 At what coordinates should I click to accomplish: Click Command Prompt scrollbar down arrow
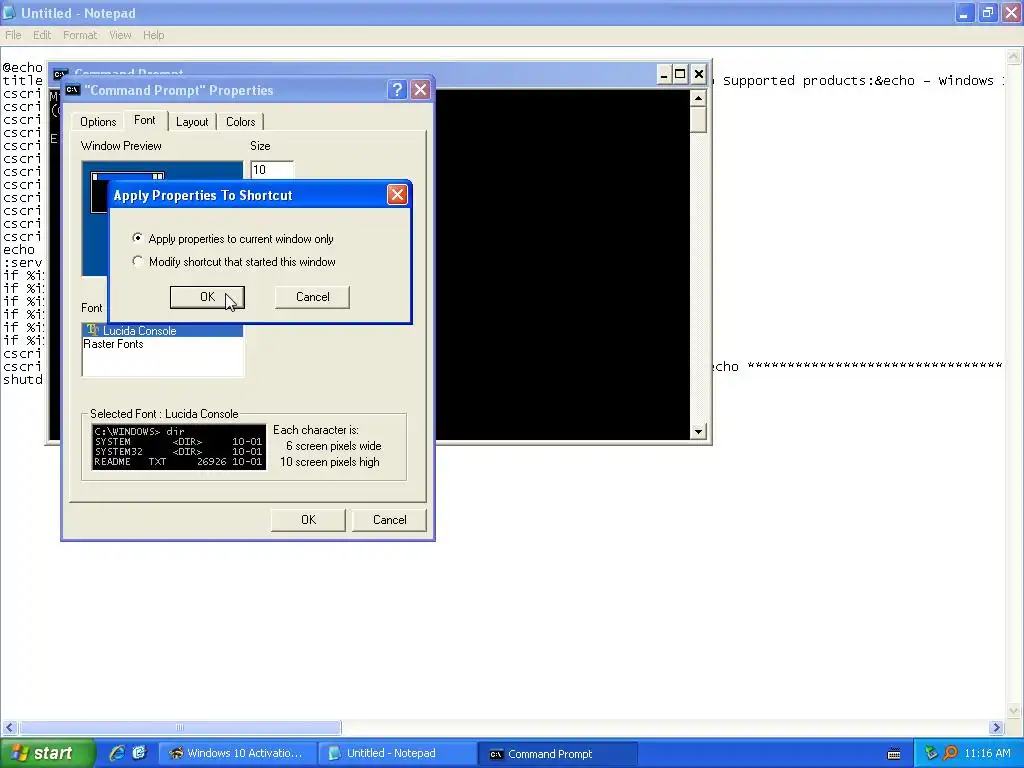point(698,431)
